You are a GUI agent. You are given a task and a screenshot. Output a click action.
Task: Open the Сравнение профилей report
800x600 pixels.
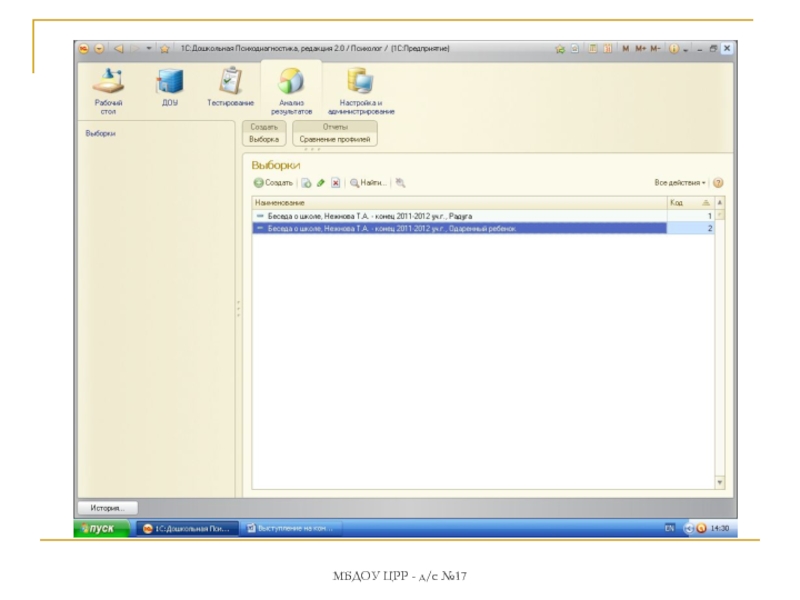click(x=335, y=139)
